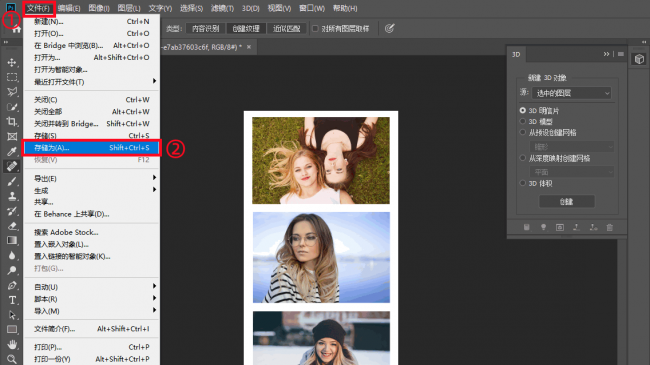The width and height of the screenshot is (650, 365).
Task: Select the Rectangular Marquee tool
Action: click(12, 77)
